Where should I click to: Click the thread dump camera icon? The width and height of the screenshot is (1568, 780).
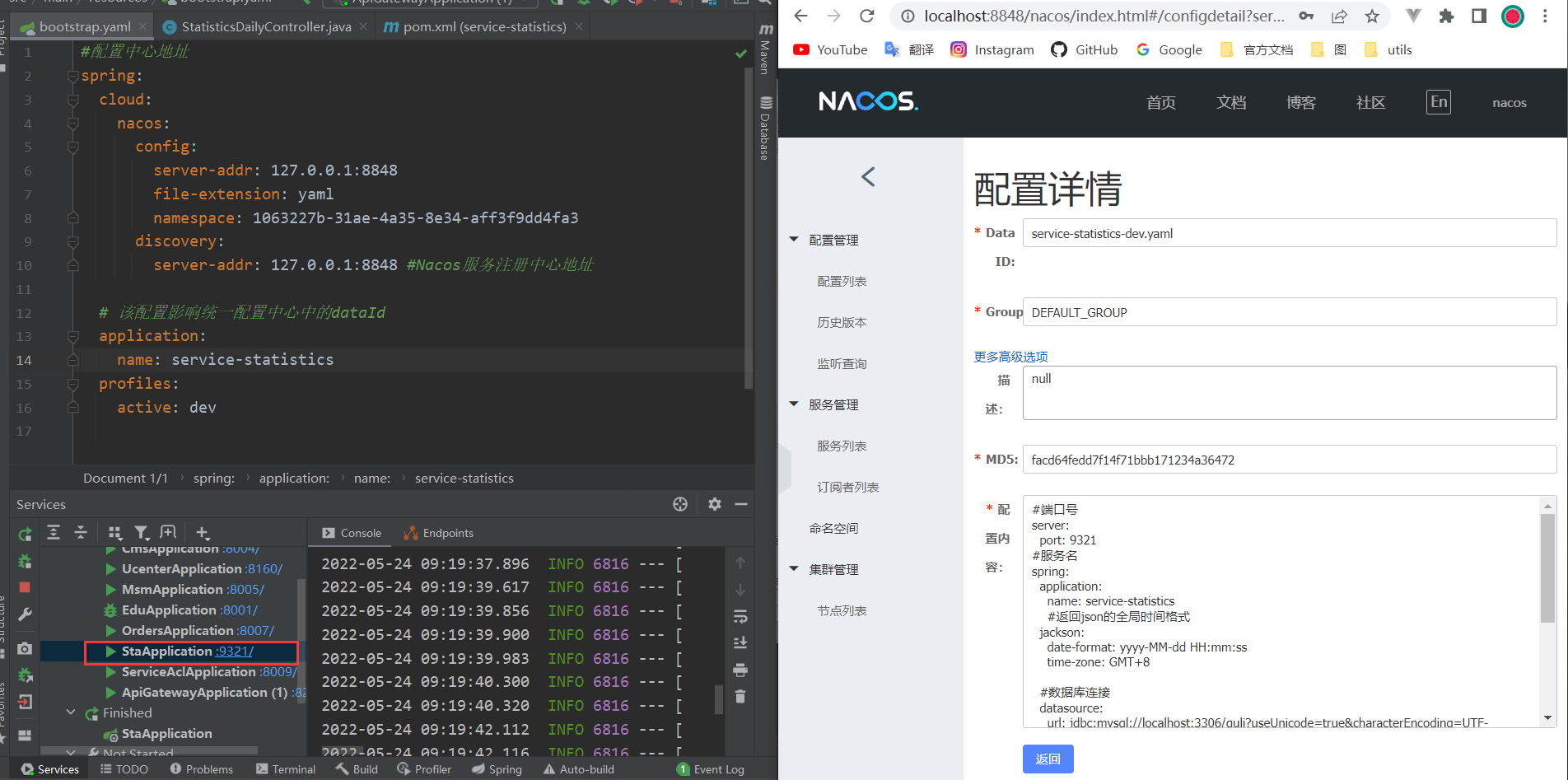(x=25, y=649)
